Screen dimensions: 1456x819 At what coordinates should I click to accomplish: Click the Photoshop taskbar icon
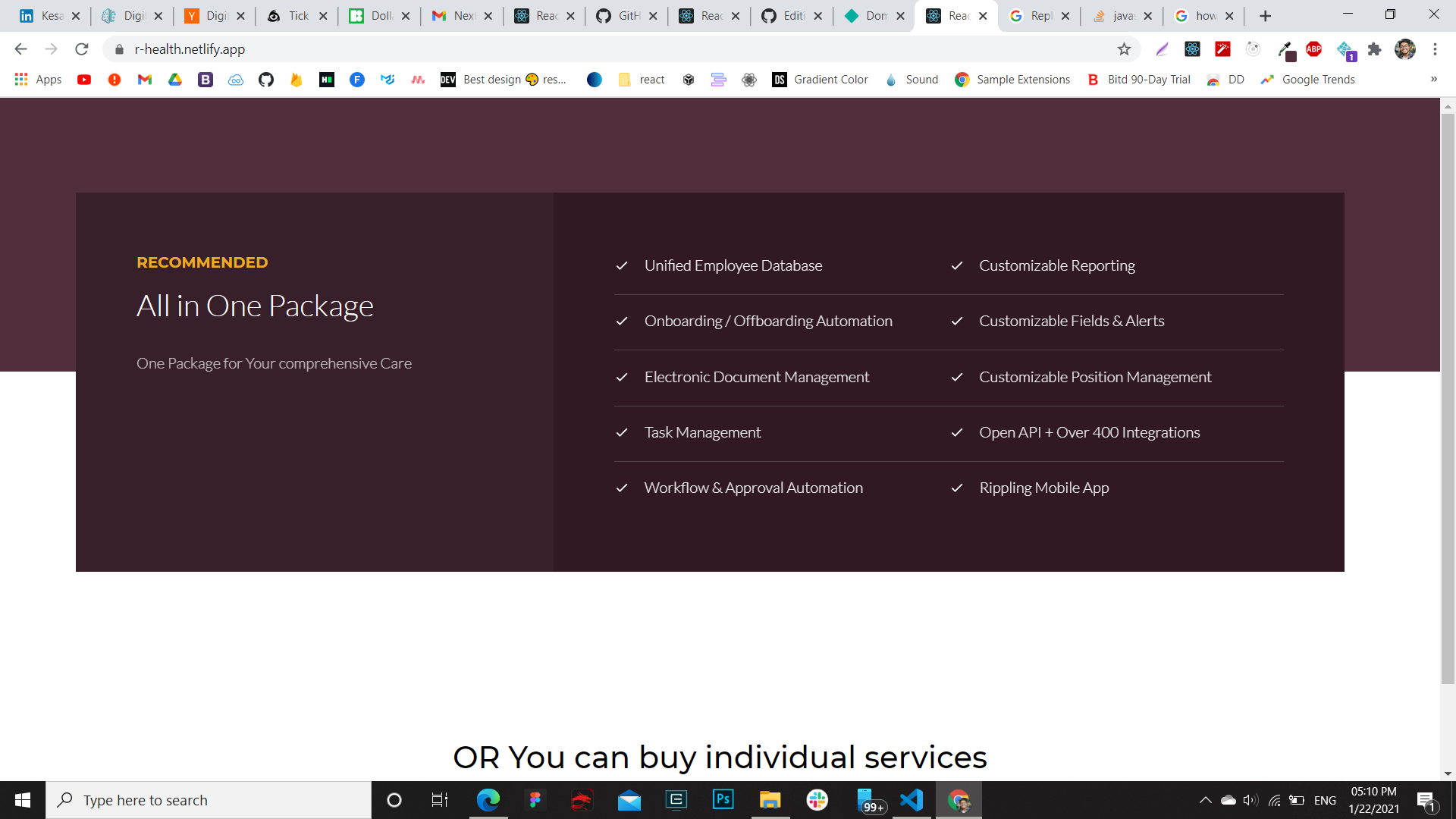(x=723, y=800)
